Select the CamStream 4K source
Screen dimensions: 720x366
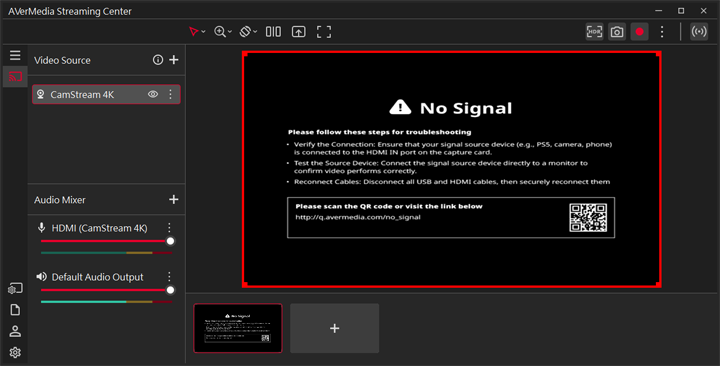coord(106,95)
